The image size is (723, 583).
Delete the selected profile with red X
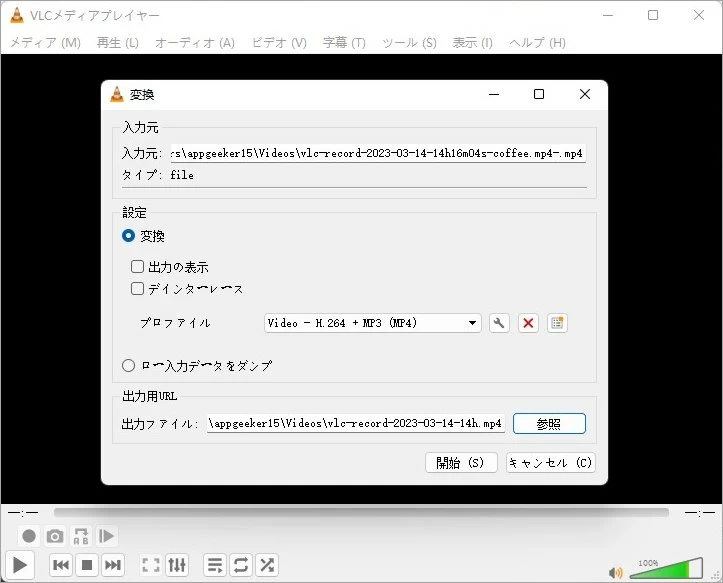tap(528, 323)
